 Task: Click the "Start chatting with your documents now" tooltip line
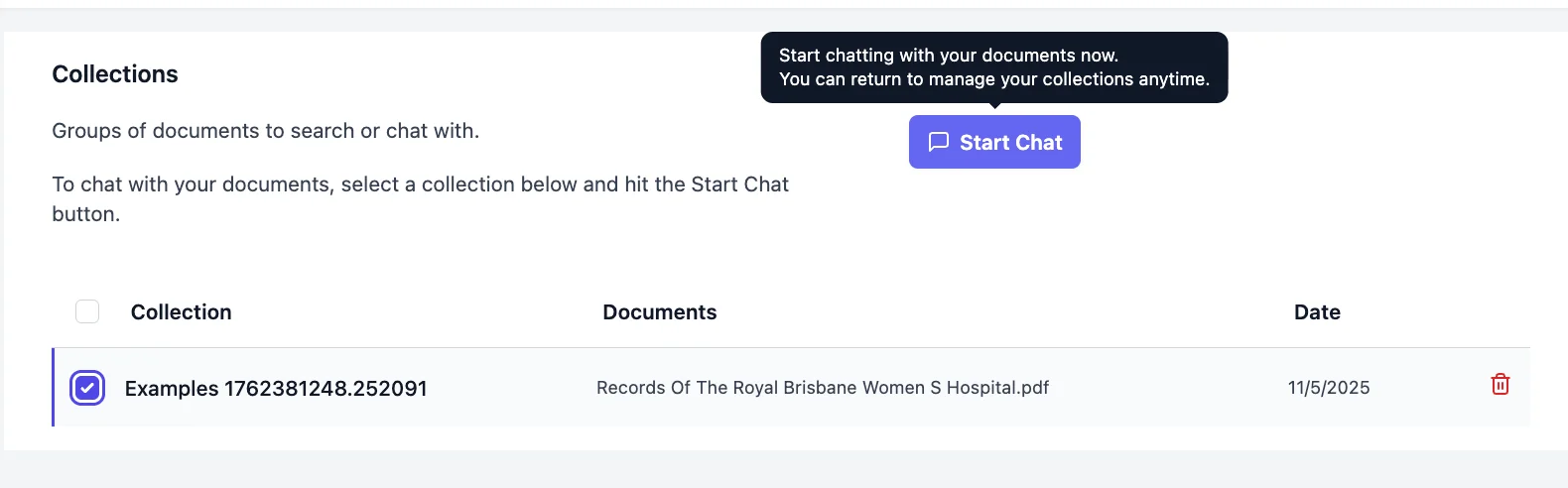pos(948,56)
